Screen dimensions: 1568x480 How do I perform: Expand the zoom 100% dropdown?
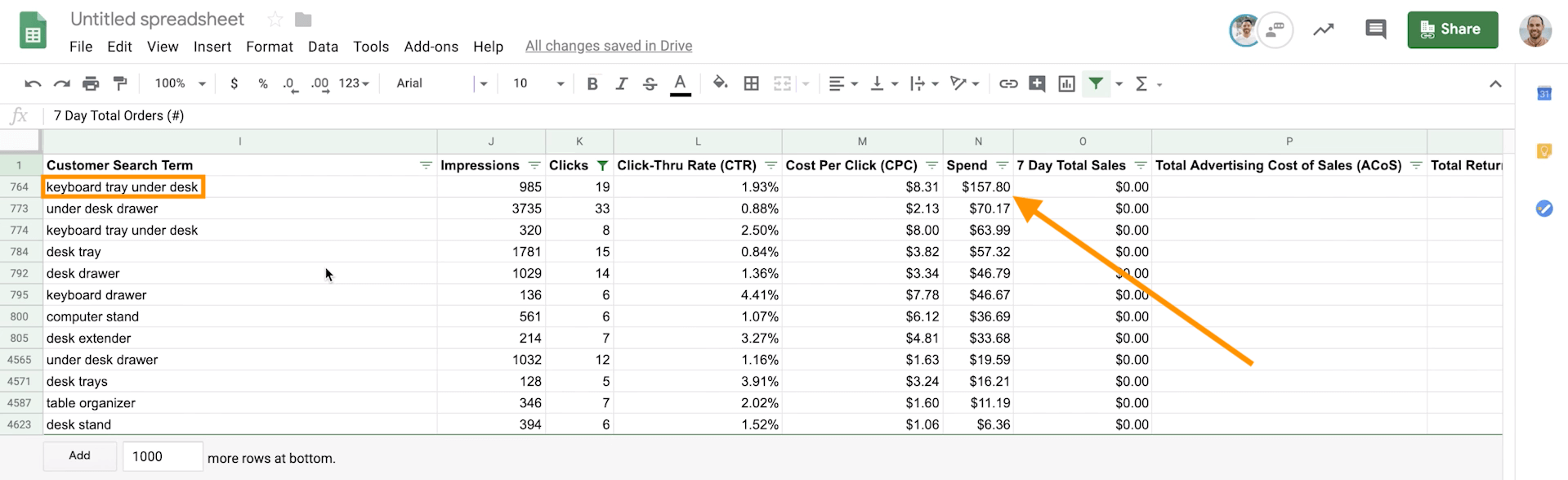pos(180,83)
